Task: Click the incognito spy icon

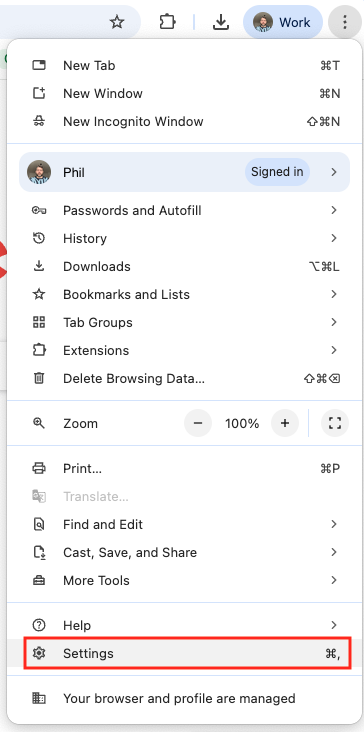Action: [x=39, y=121]
